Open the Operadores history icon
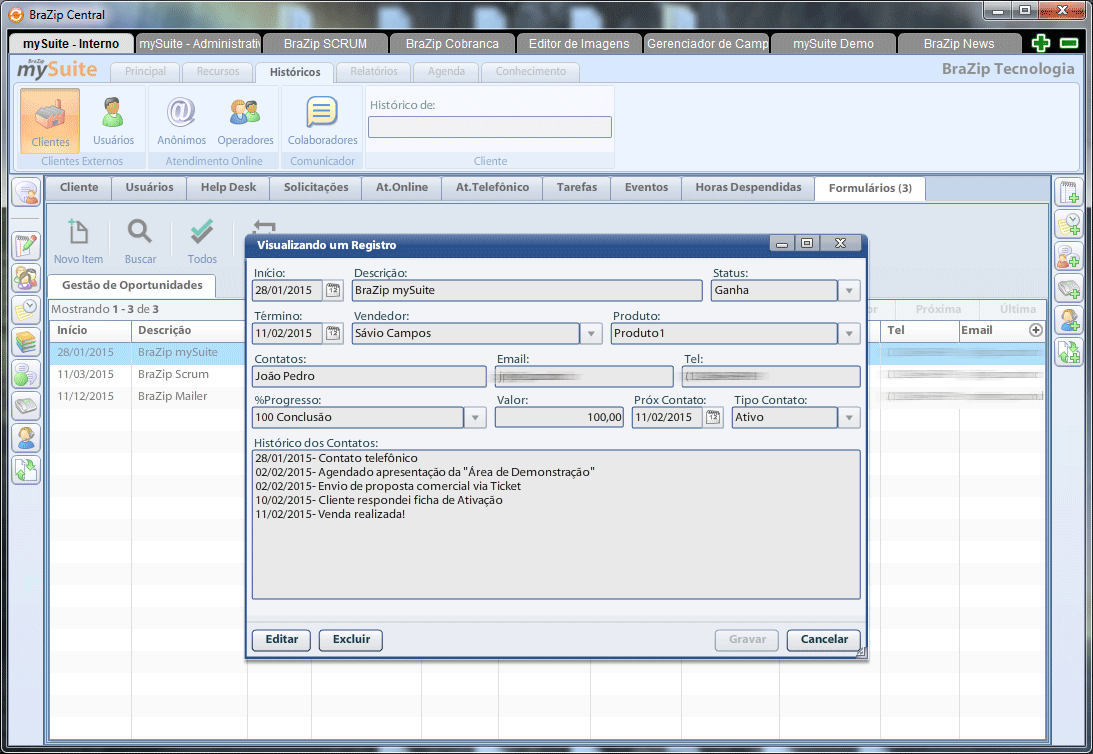The image size is (1093, 754). (x=245, y=120)
